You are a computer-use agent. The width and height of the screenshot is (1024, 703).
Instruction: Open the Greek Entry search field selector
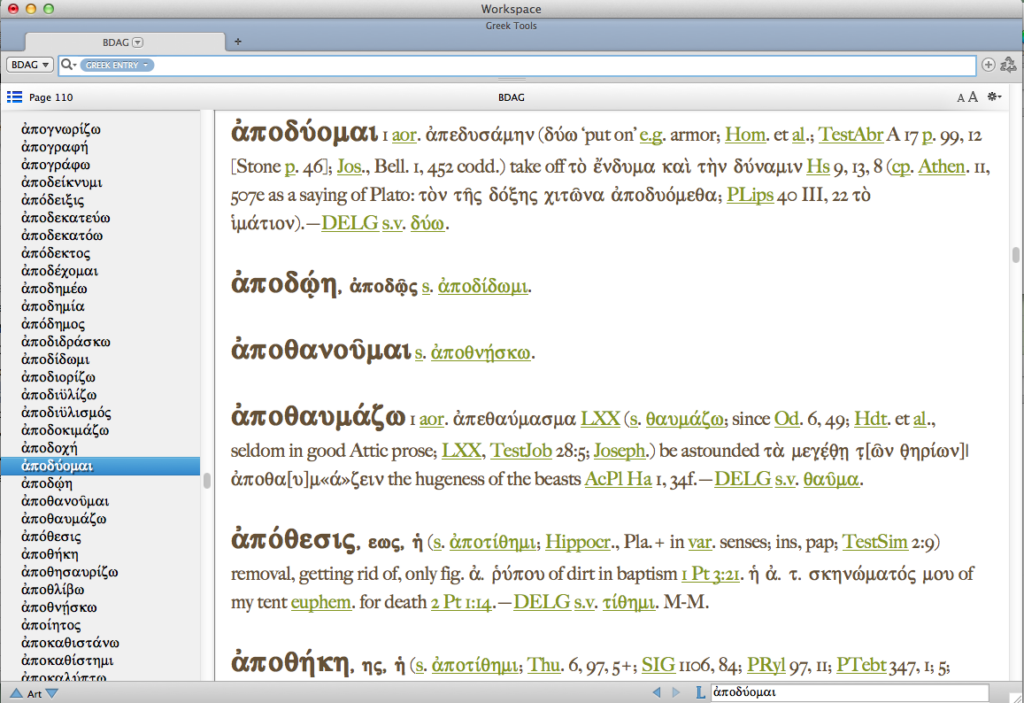click(117, 65)
